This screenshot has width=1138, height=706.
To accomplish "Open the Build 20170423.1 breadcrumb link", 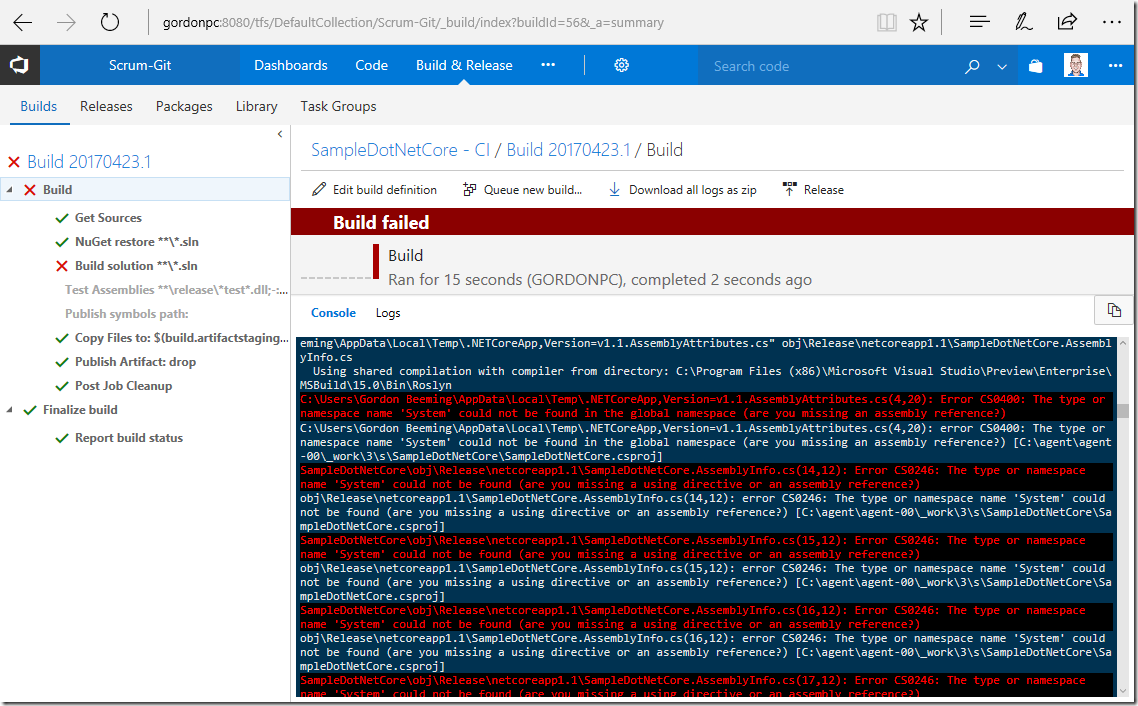I will (x=568, y=150).
